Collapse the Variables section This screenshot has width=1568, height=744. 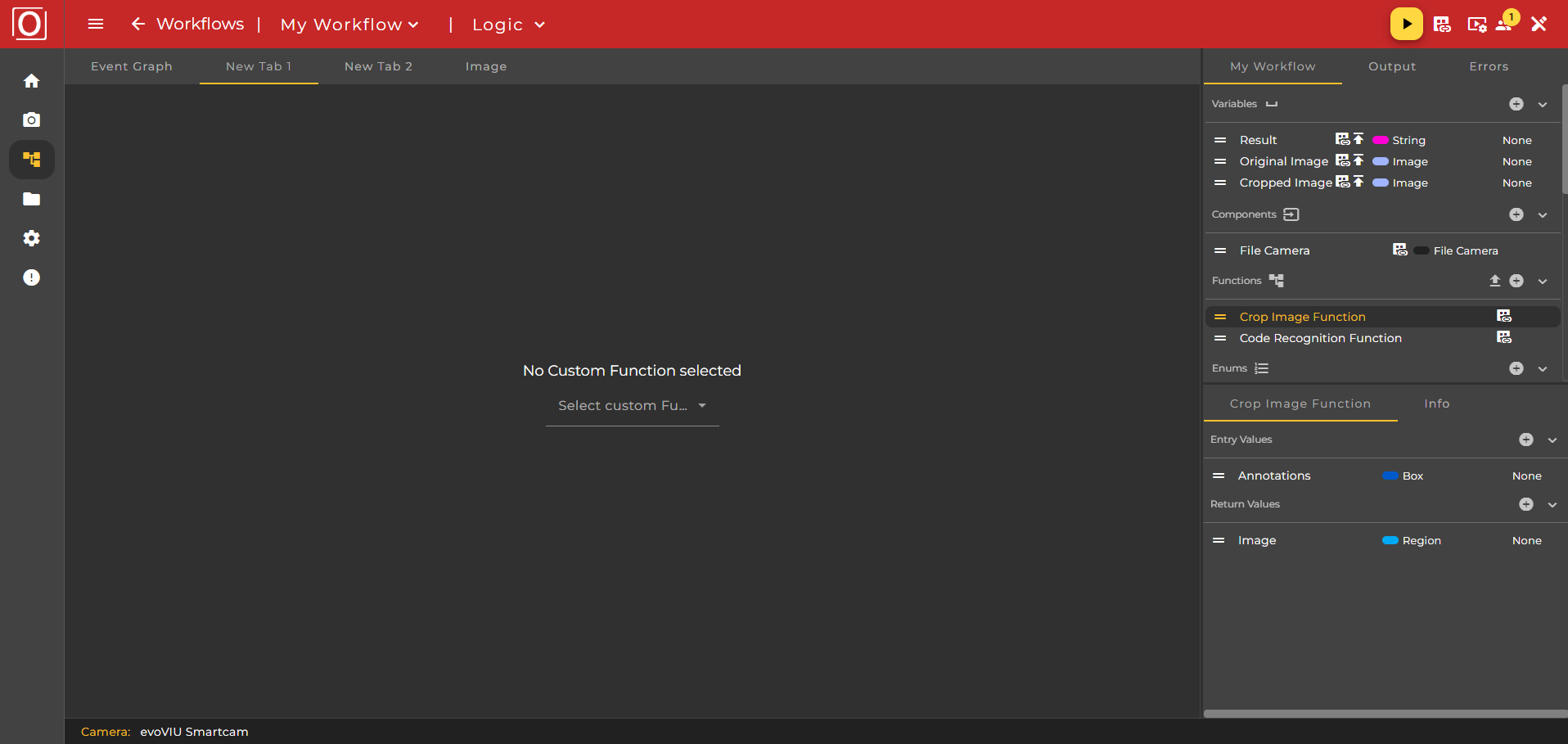pyautogui.click(x=1543, y=104)
